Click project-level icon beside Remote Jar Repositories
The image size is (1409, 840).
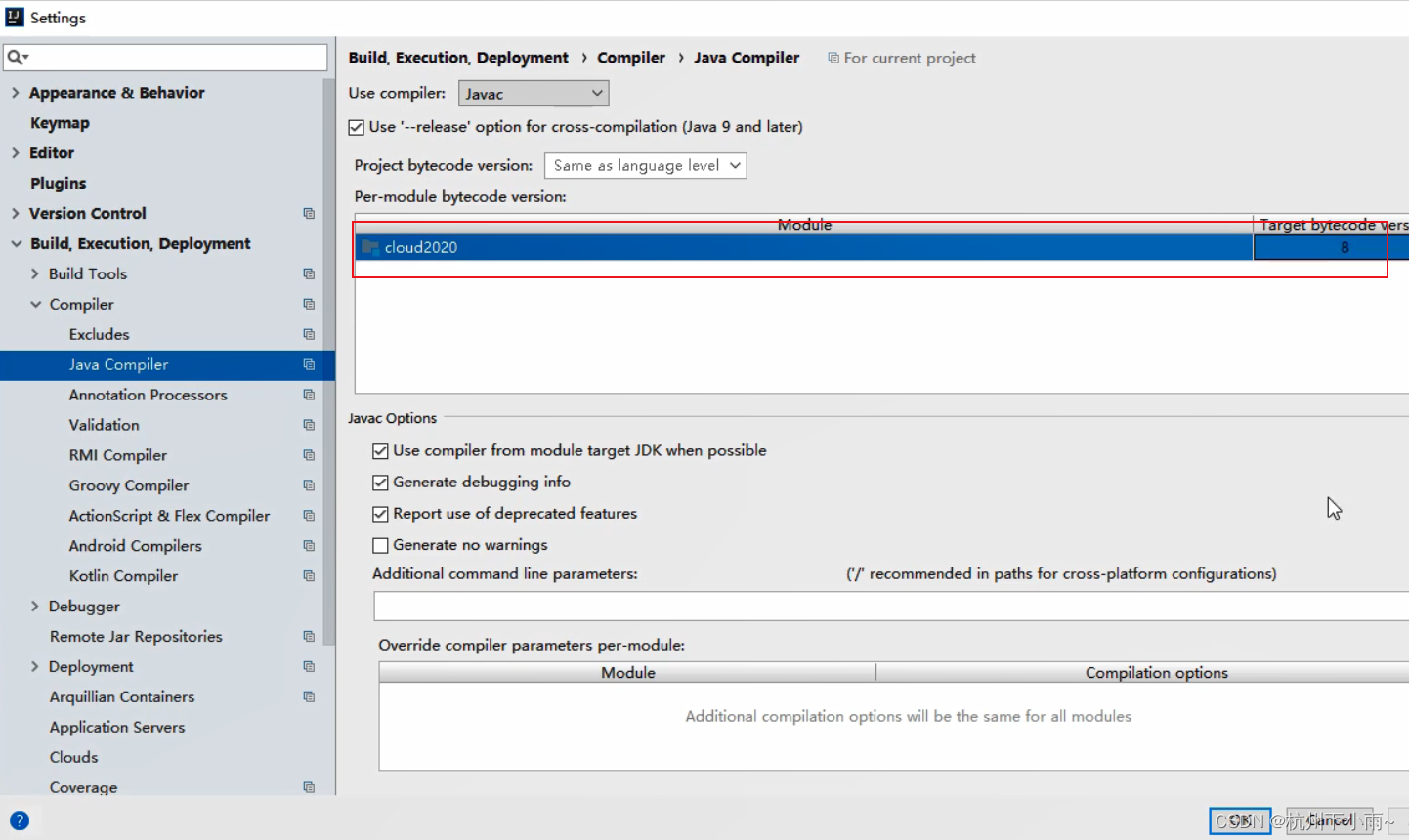[x=309, y=636]
